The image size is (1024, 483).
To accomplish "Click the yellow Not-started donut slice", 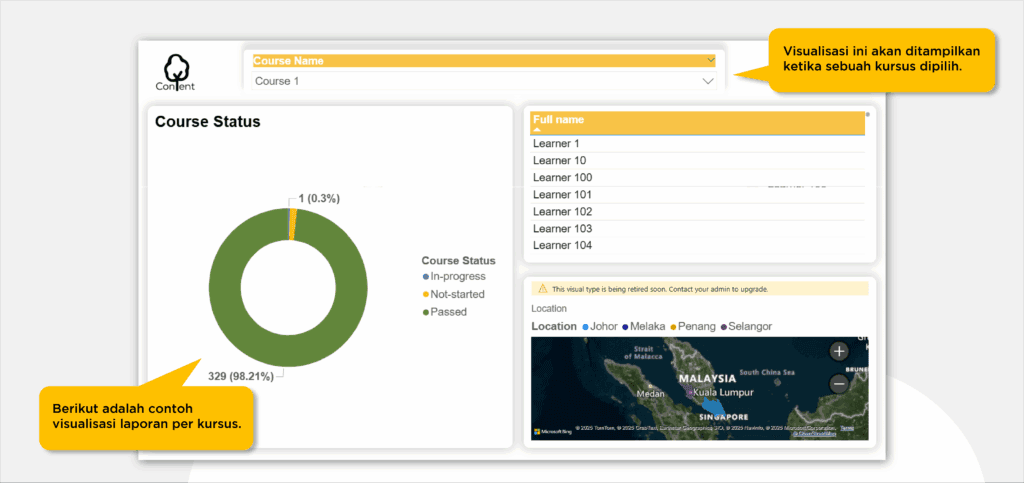I will [293, 224].
